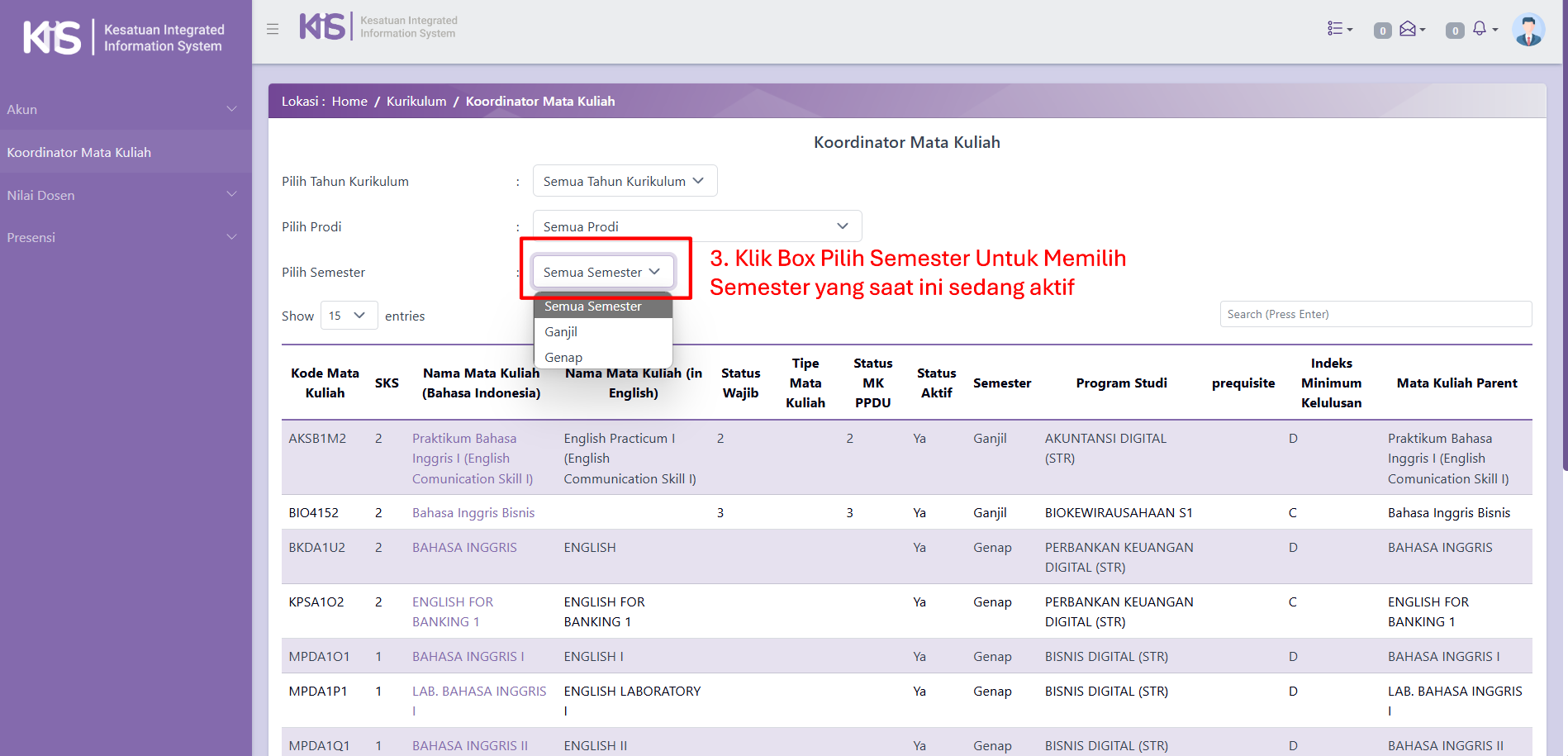1568x756 pixels.
Task: Click the hamburger menu toggle icon
Action: click(273, 29)
